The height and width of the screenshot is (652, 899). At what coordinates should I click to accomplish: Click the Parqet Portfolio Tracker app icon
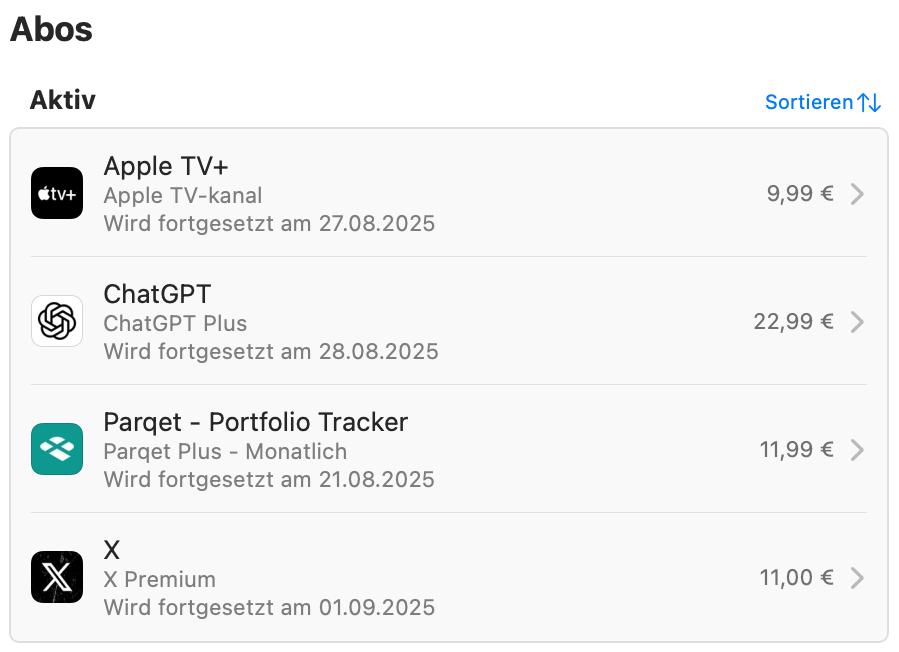(57, 449)
